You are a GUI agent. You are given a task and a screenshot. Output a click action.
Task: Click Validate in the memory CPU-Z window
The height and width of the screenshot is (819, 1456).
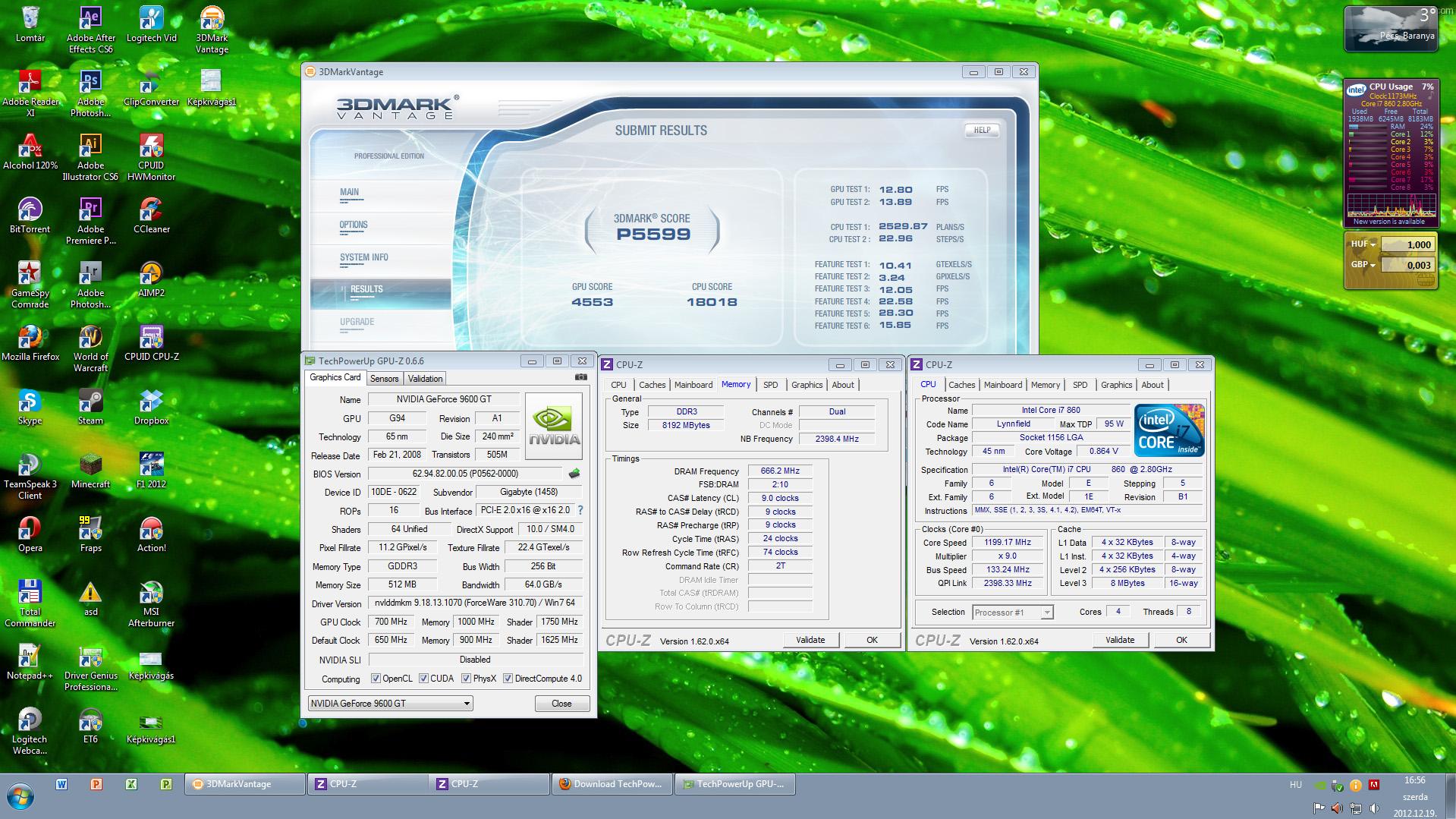point(810,640)
